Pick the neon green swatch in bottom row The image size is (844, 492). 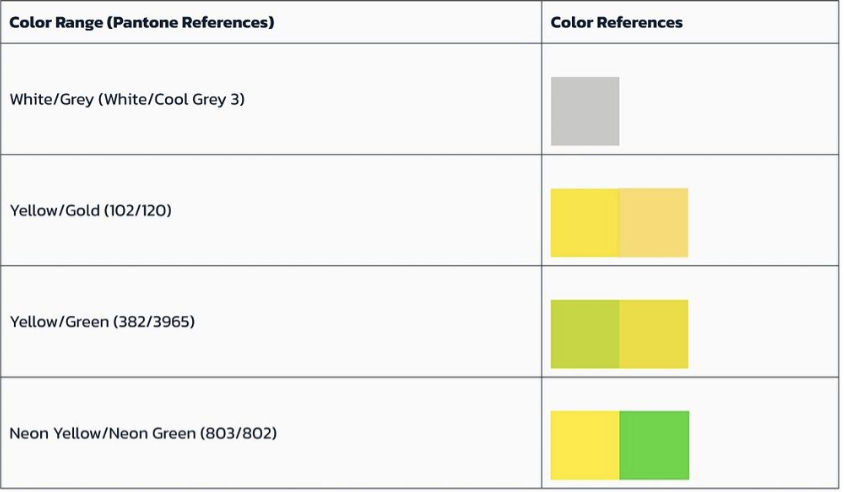click(x=654, y=445)
